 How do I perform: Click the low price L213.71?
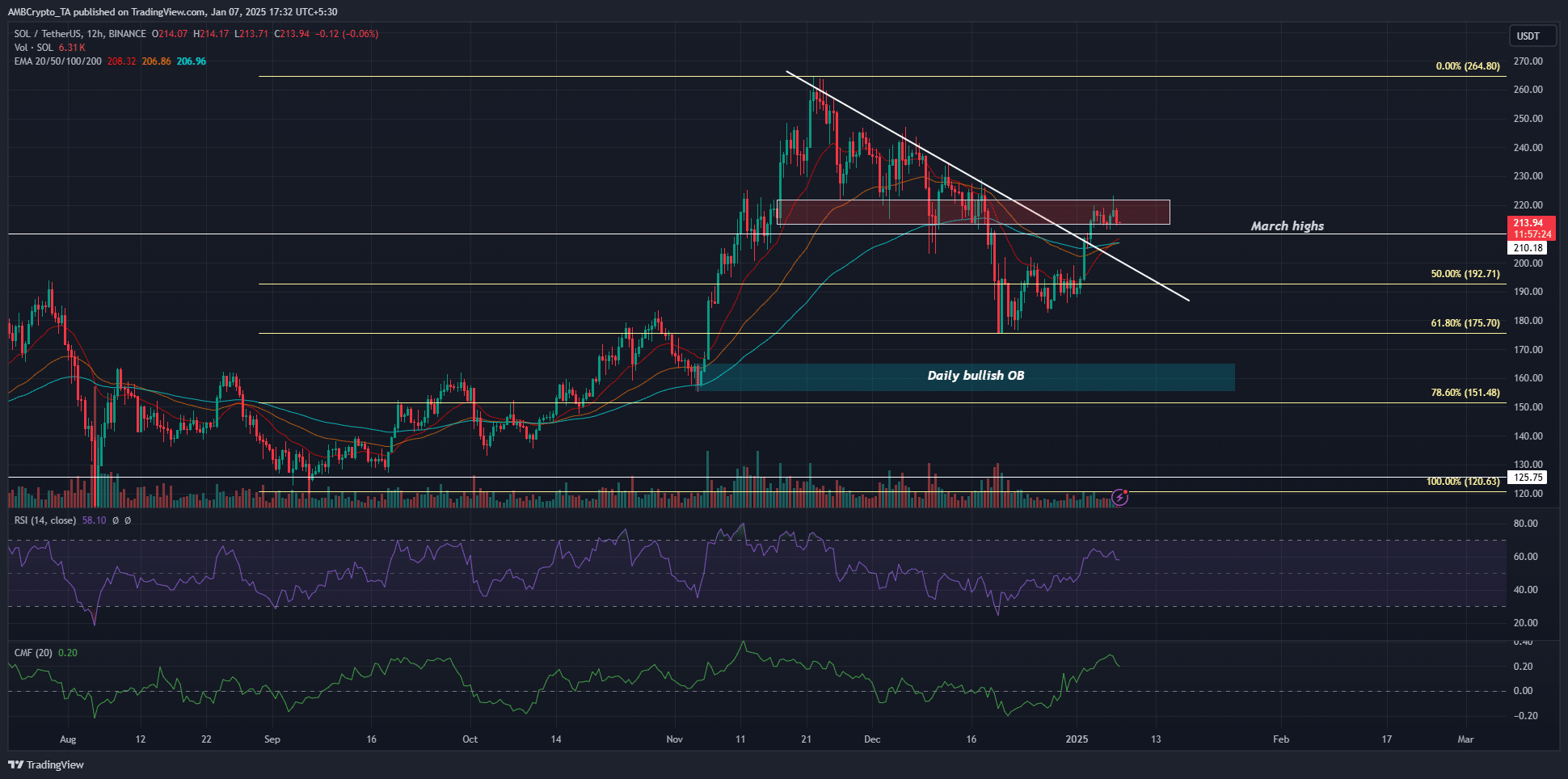point(251,34)
